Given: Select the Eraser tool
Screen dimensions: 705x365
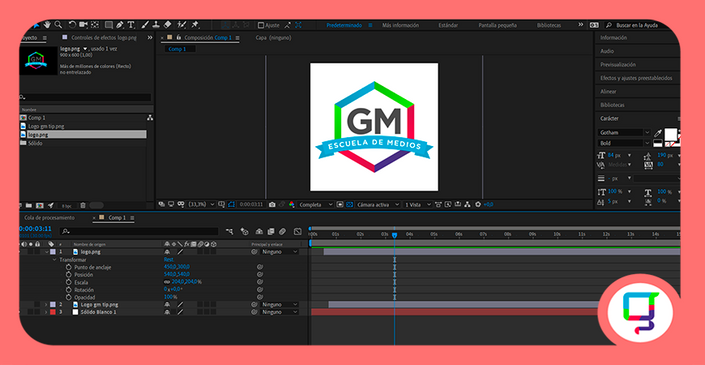Looking at the screenshot, I should 167,25.
